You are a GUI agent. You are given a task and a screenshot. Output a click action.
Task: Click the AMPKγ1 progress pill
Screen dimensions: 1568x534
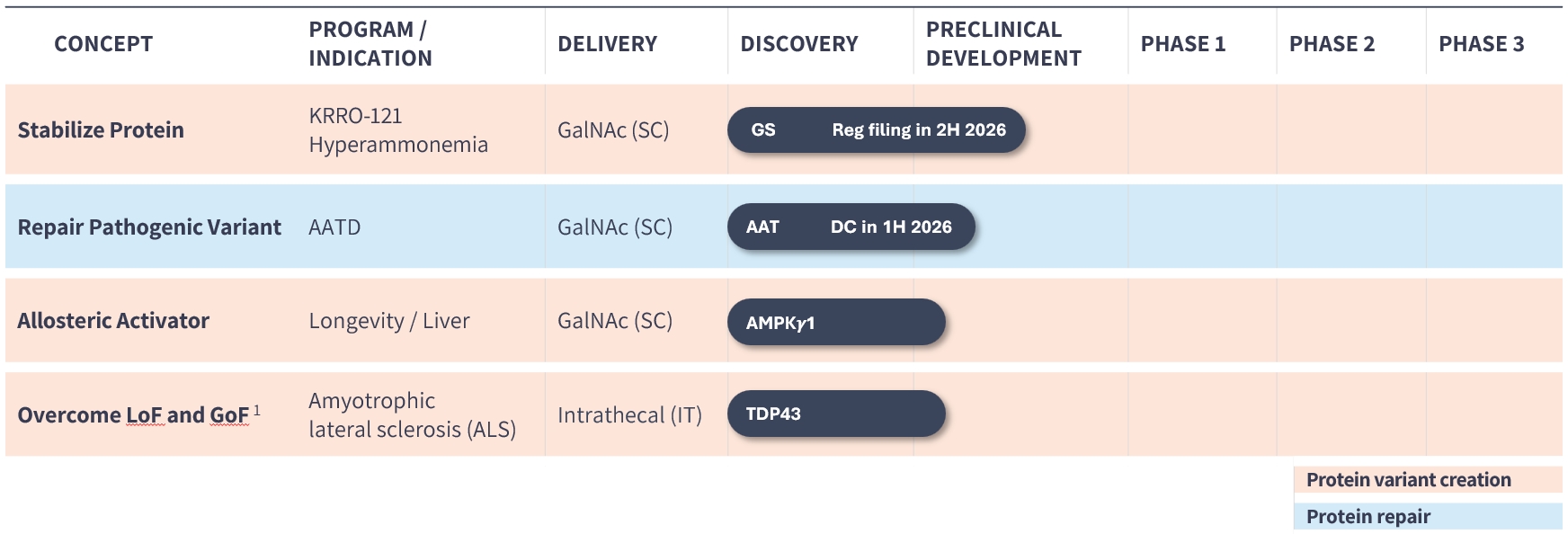[x=836, y=322]
